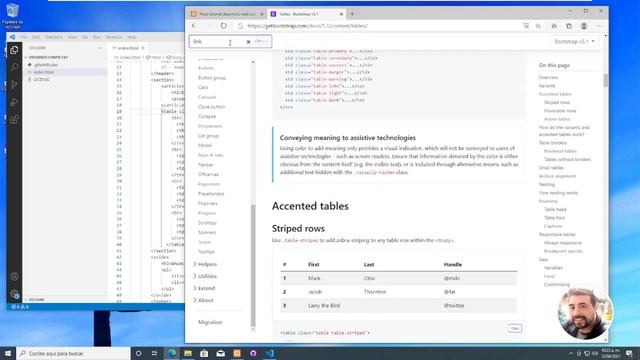Close the index.html editor tab
The height and width of the screenshot is (360, 640).
pyautogui.click(x=143, y=48)
